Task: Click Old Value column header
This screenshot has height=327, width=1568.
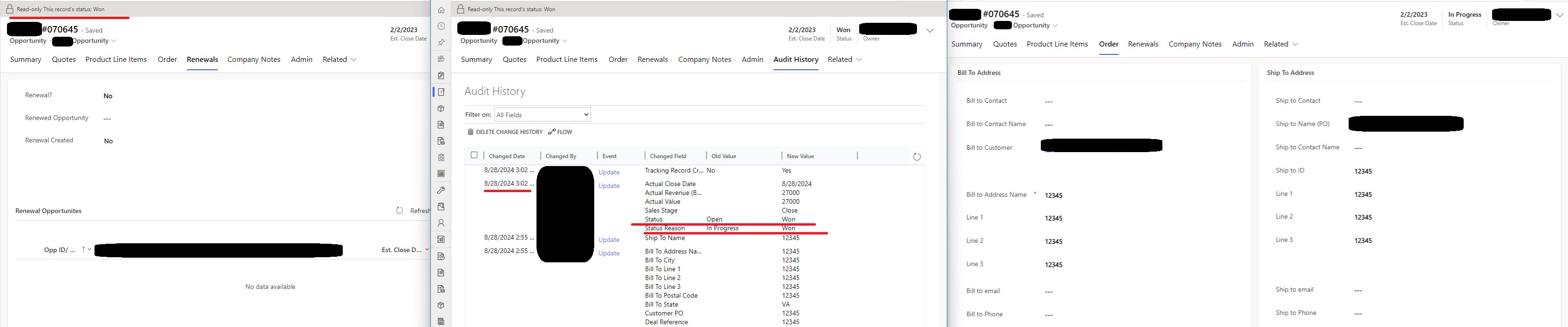Action: click(723, 156)
